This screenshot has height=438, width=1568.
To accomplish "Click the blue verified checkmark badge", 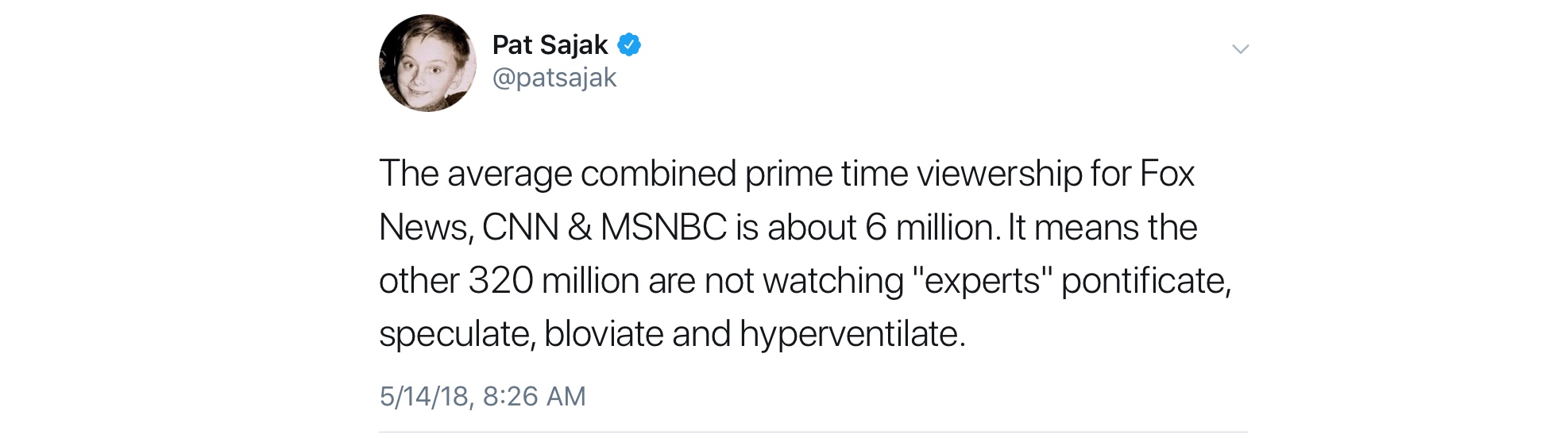I will pos(629,45).
